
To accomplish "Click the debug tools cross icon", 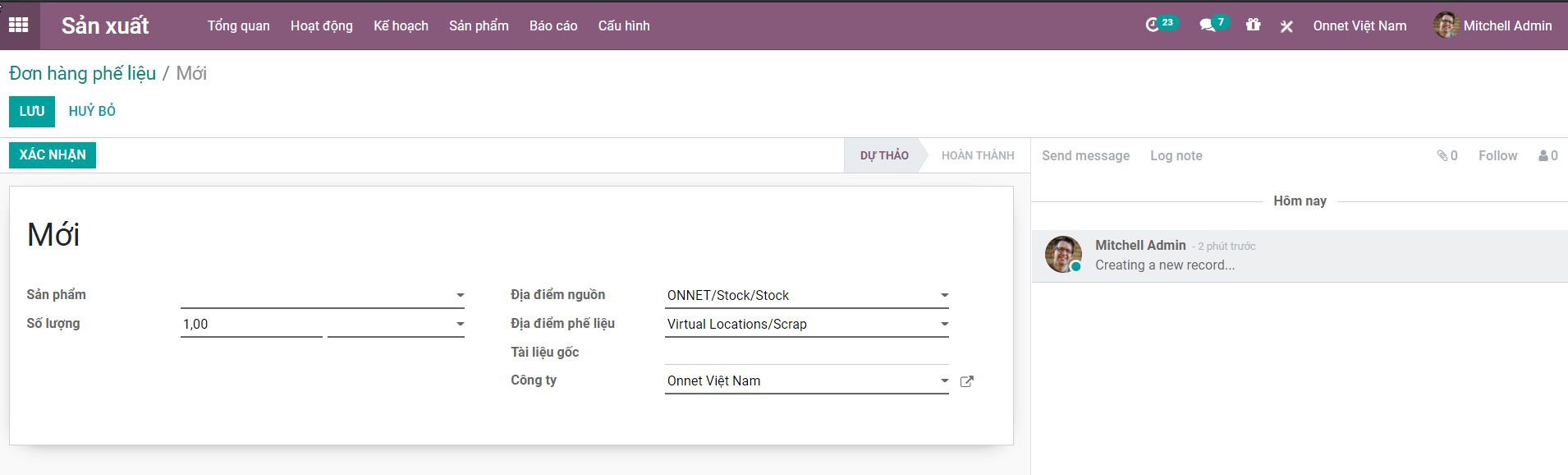I will [x=1286, y=26].
